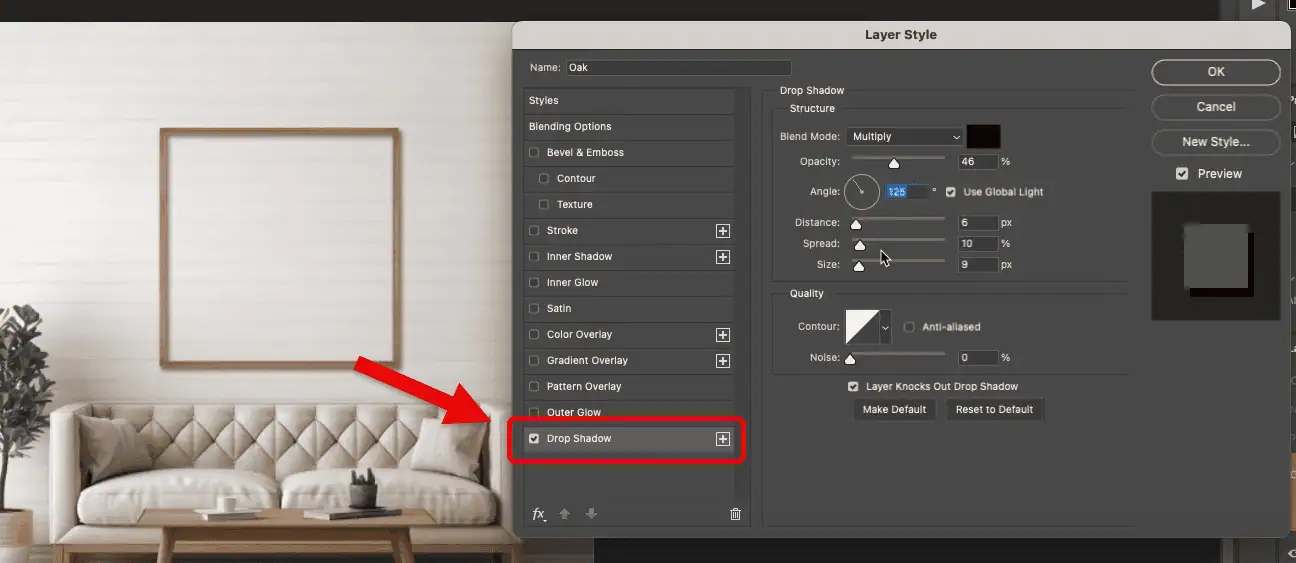Click the plus icon beside Color Overlay
The height and width of the screenshot is (563, 1296).
(723, 335)
